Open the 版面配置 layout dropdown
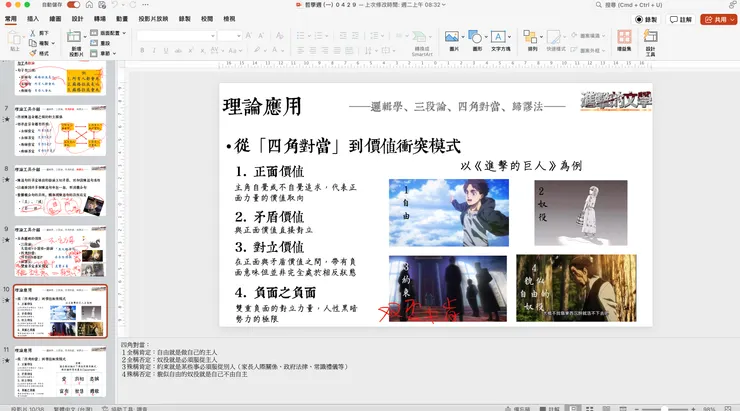Viewport: 740px width, 411px height. pyautogui.click(x=108, y=33)
